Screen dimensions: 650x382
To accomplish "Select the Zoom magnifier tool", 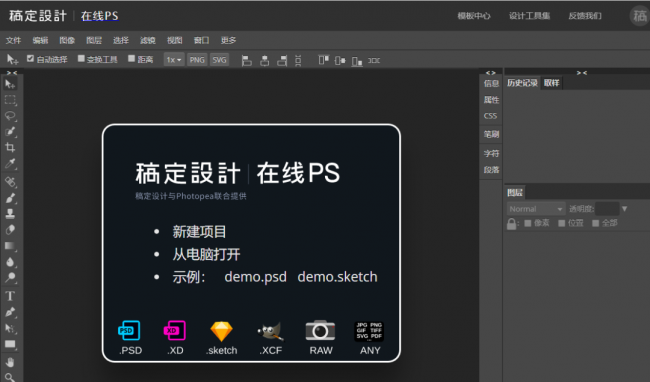I will coord(10,377).
